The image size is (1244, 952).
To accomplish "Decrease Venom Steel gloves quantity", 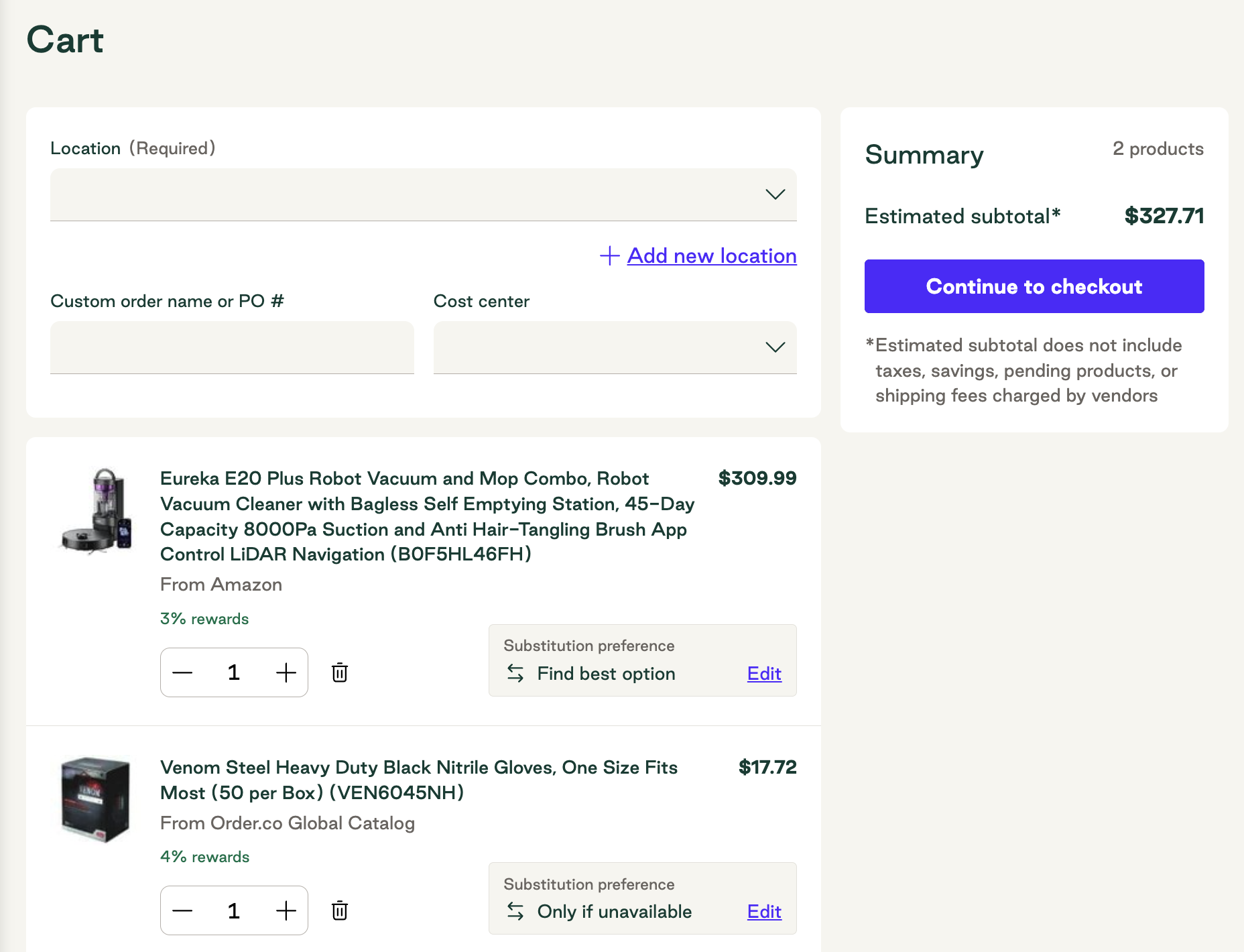I will click(182, 910).
